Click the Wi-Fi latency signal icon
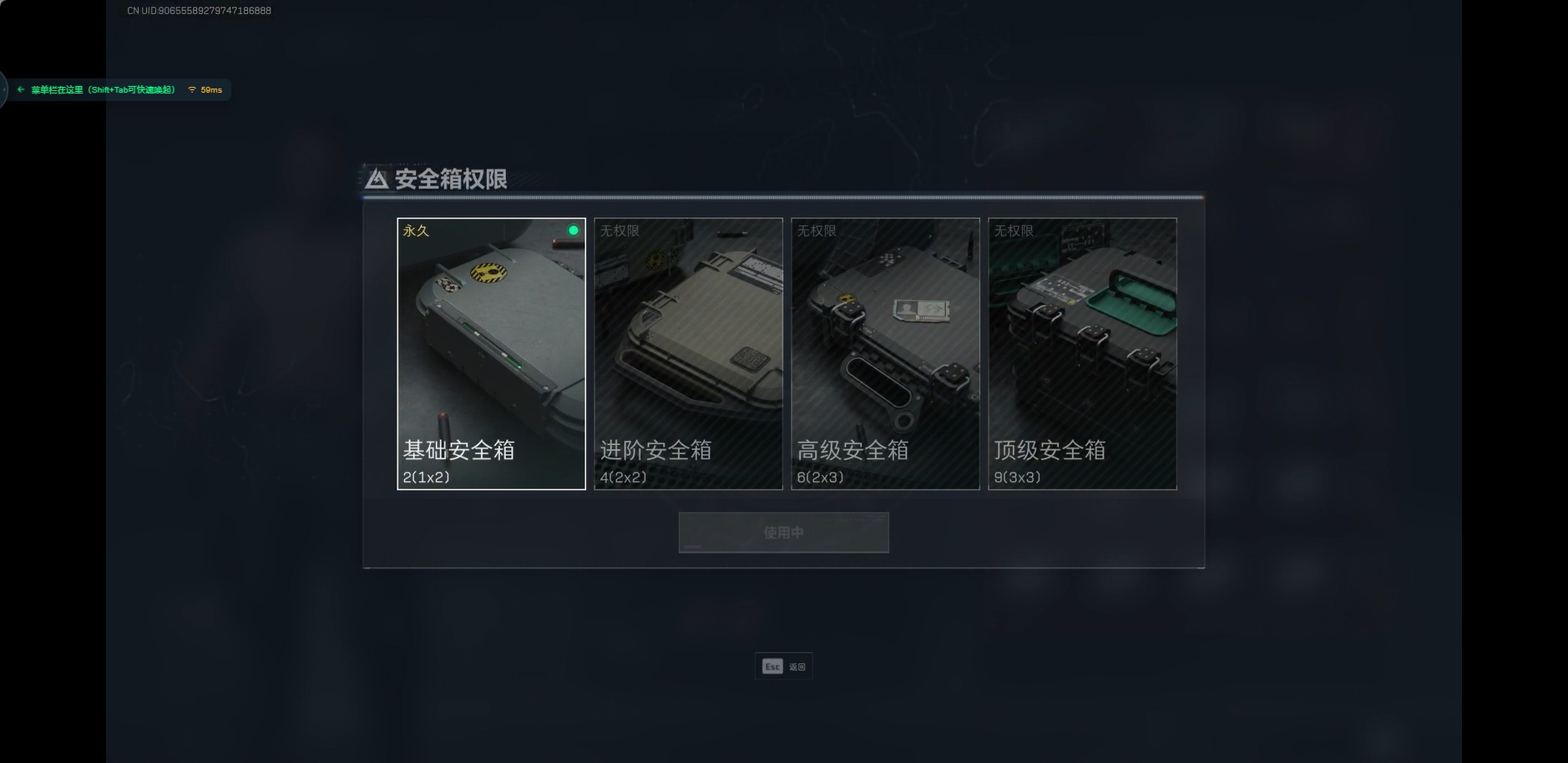The height and width of the screenshot is (763, 1568). pos(192,89)
